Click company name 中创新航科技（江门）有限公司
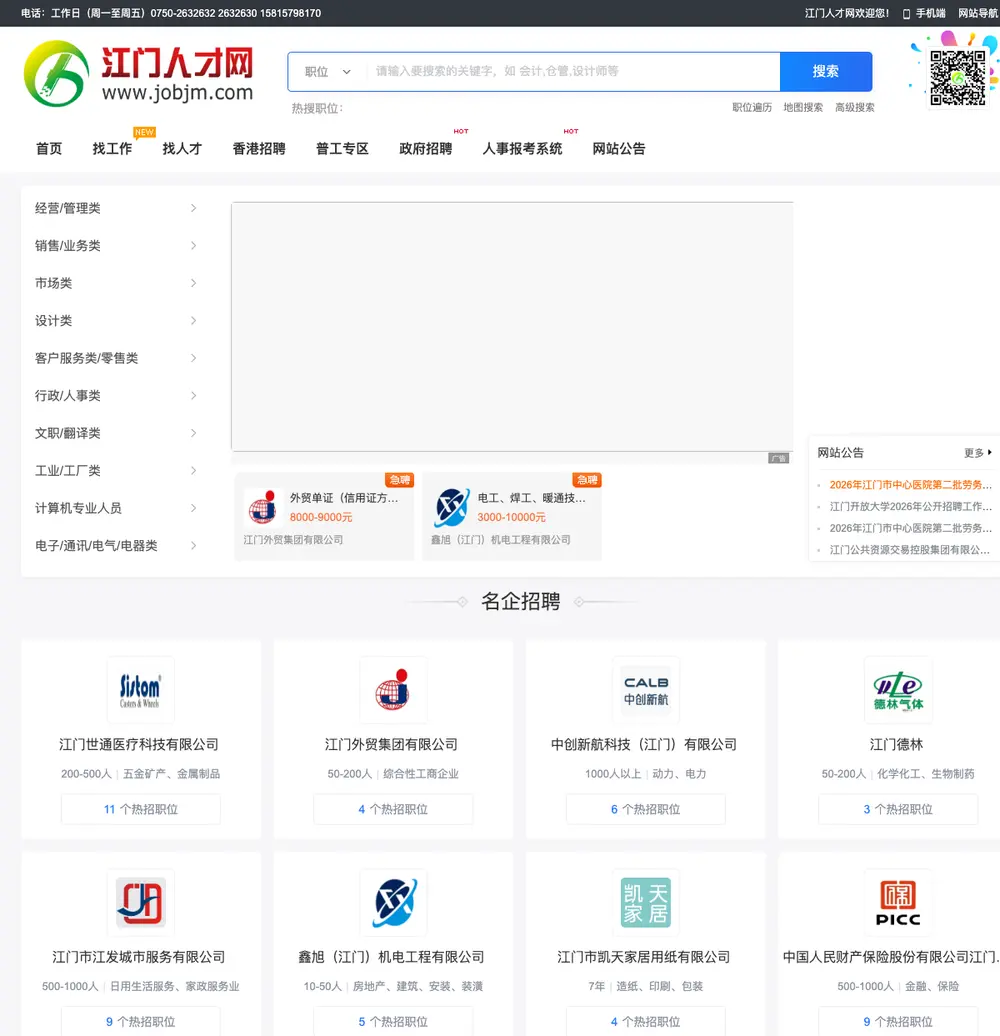 [644, 745]
